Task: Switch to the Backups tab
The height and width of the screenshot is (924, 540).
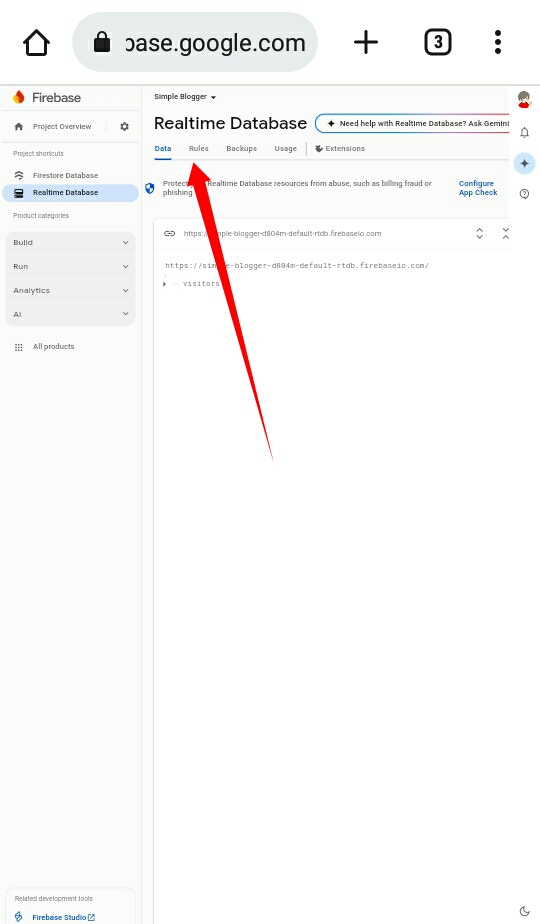Action: pyautogui.click(x=242, y=148)
